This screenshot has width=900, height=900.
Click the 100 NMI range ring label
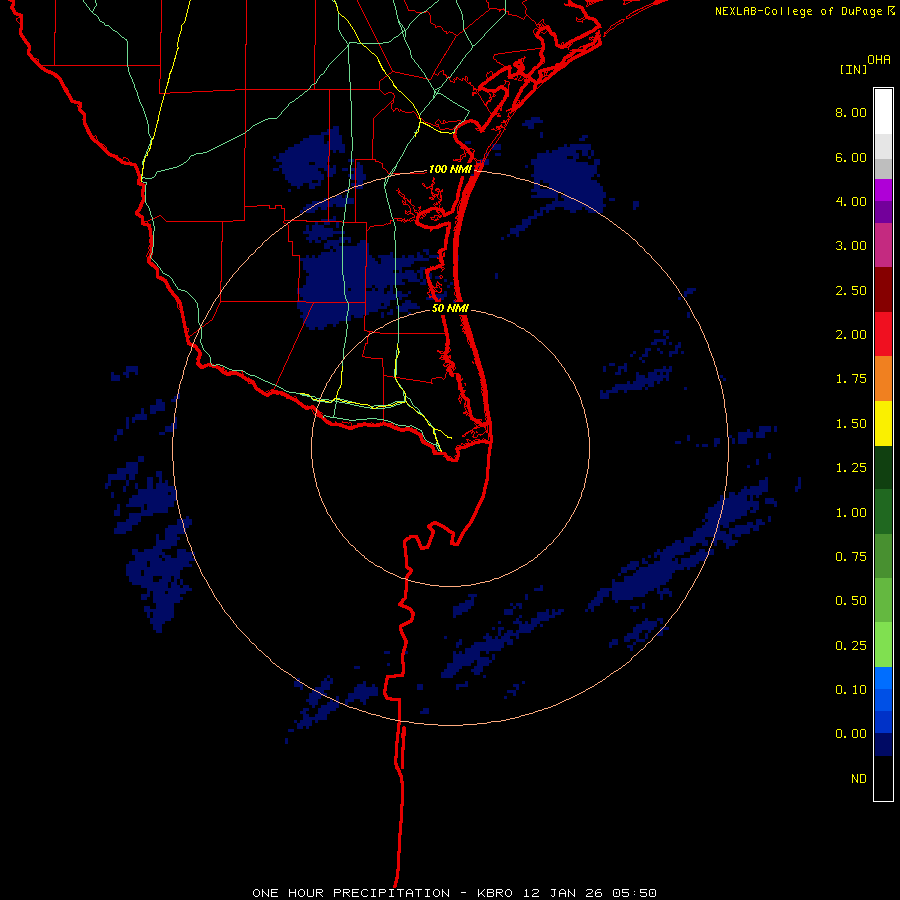[450, 169]
